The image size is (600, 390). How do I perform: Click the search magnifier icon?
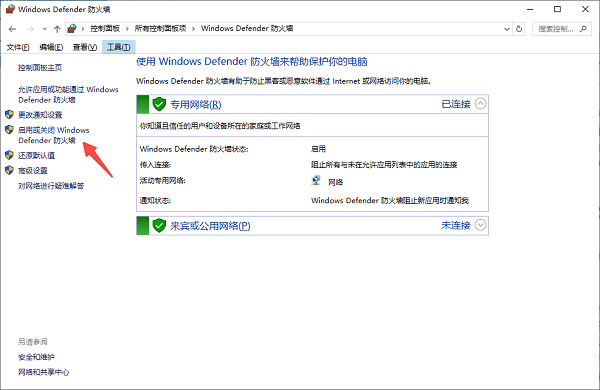coord(583,29)
